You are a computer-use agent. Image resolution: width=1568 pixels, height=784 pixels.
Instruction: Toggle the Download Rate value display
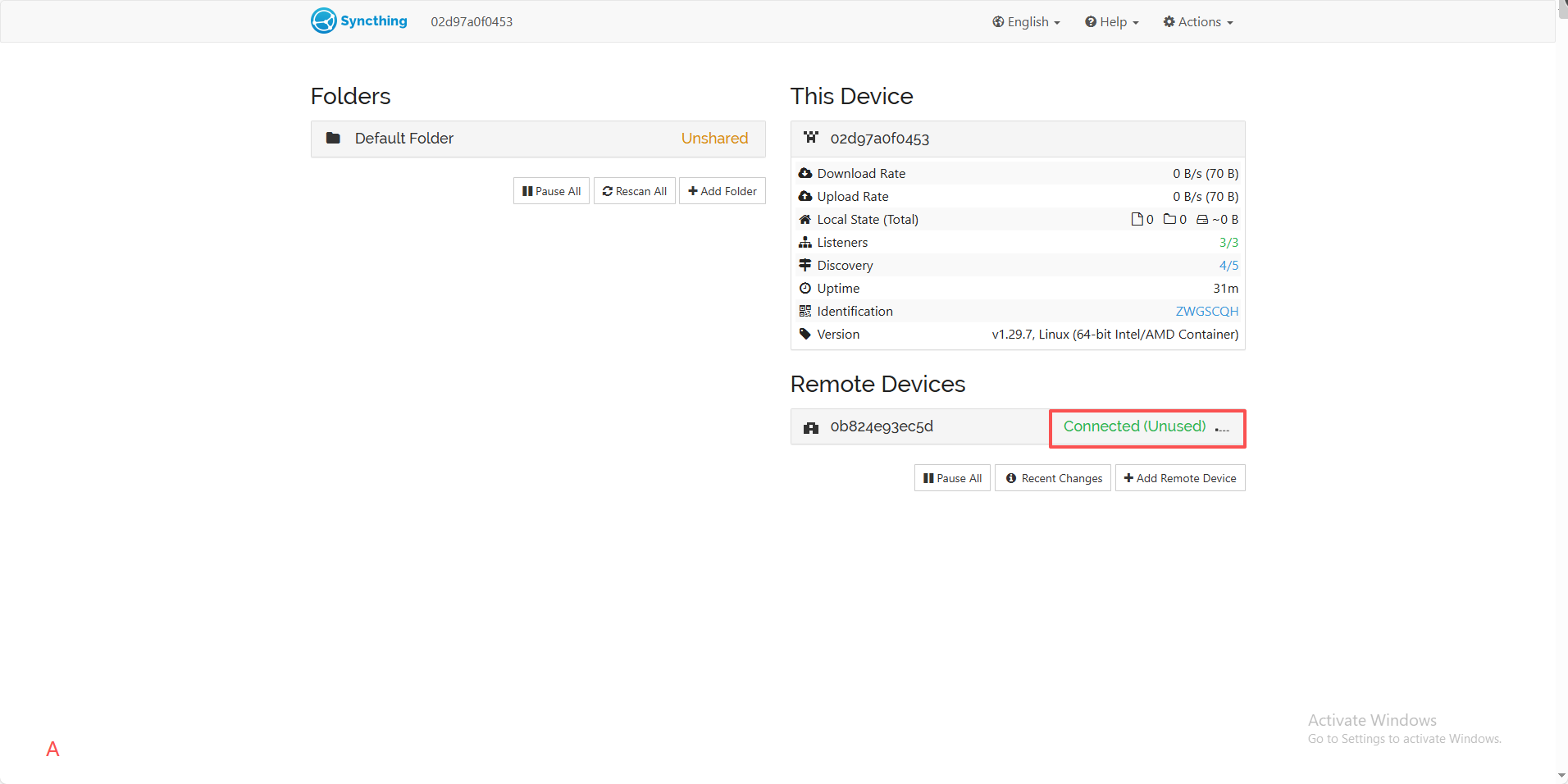1206,173
